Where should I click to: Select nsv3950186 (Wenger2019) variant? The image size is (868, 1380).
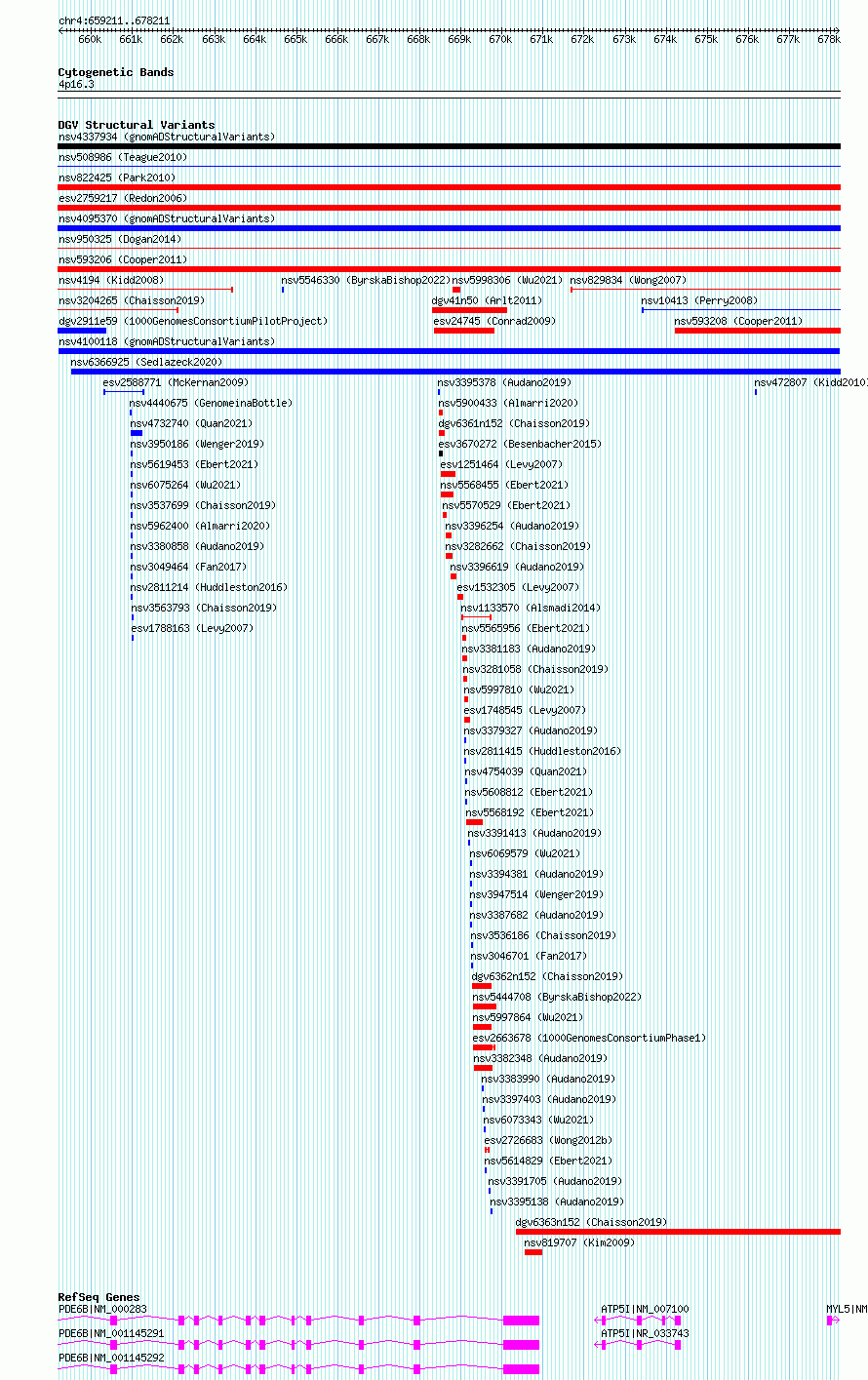(x=197, y=444)
